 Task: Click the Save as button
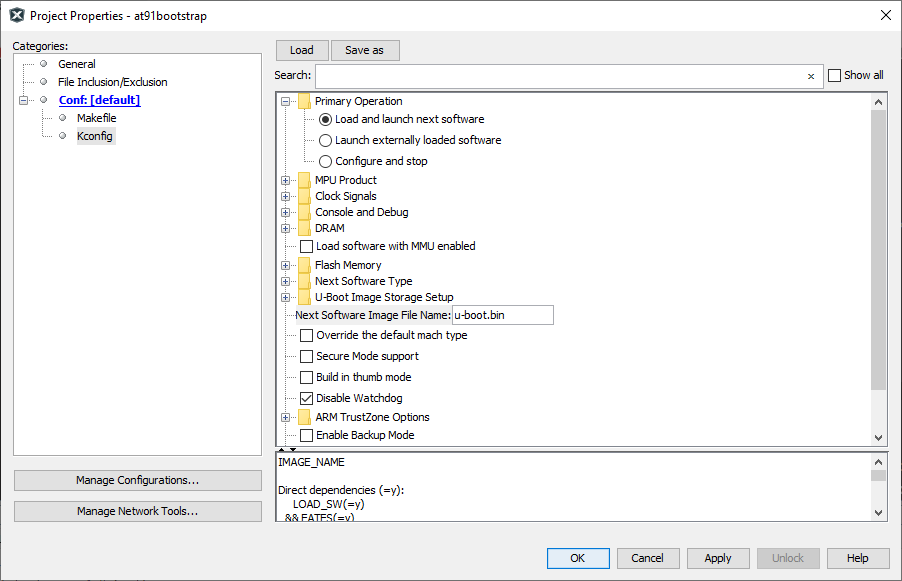click(364, 50)
